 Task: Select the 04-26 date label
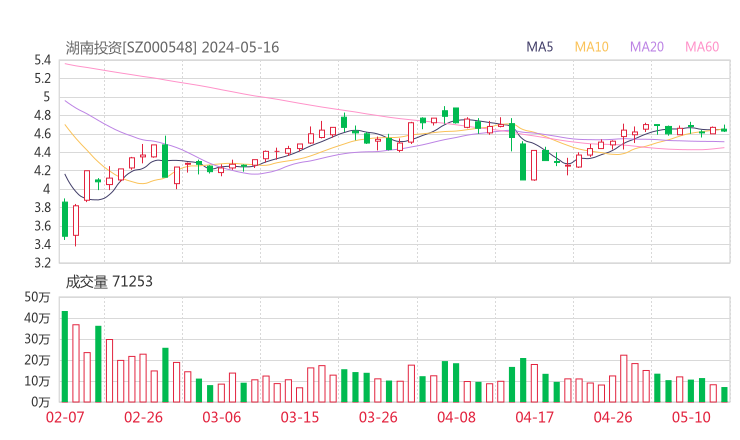click(613, 417)
